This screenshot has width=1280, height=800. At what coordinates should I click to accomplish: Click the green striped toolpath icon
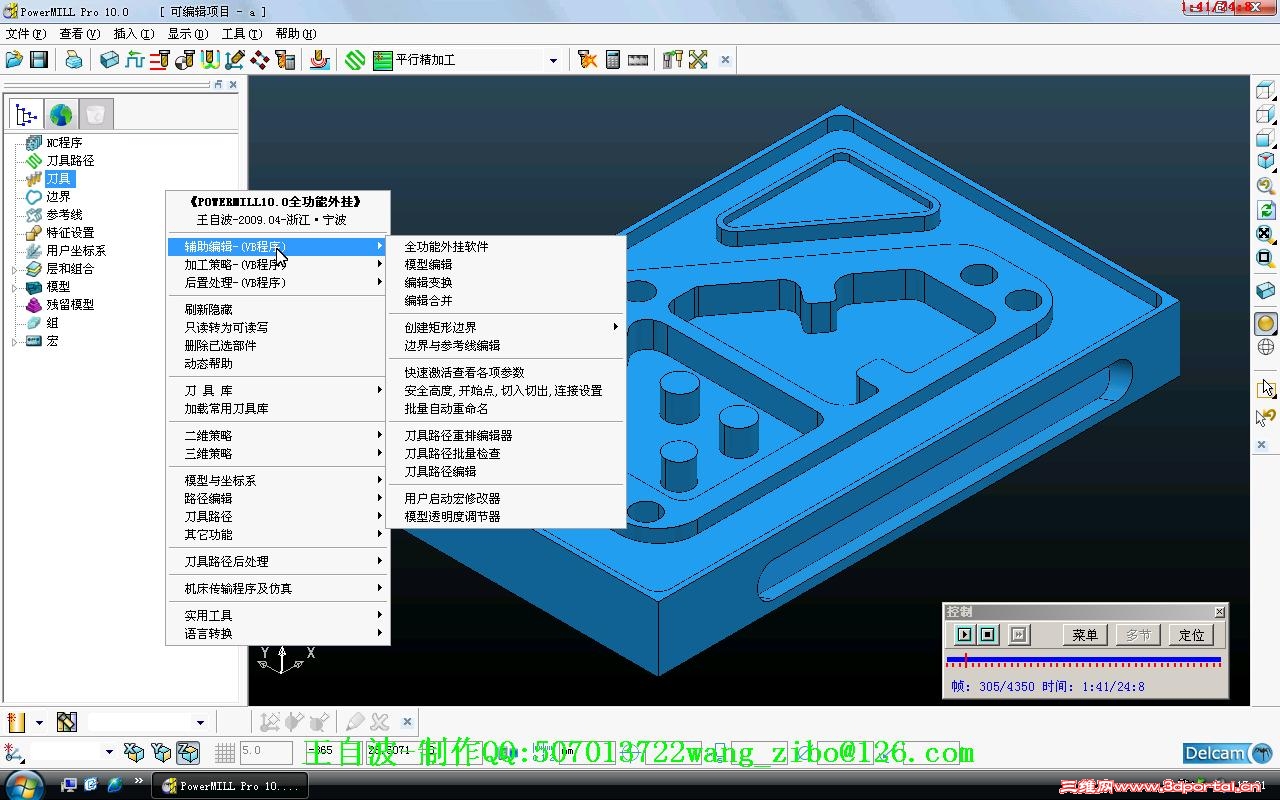coord(355,60)
